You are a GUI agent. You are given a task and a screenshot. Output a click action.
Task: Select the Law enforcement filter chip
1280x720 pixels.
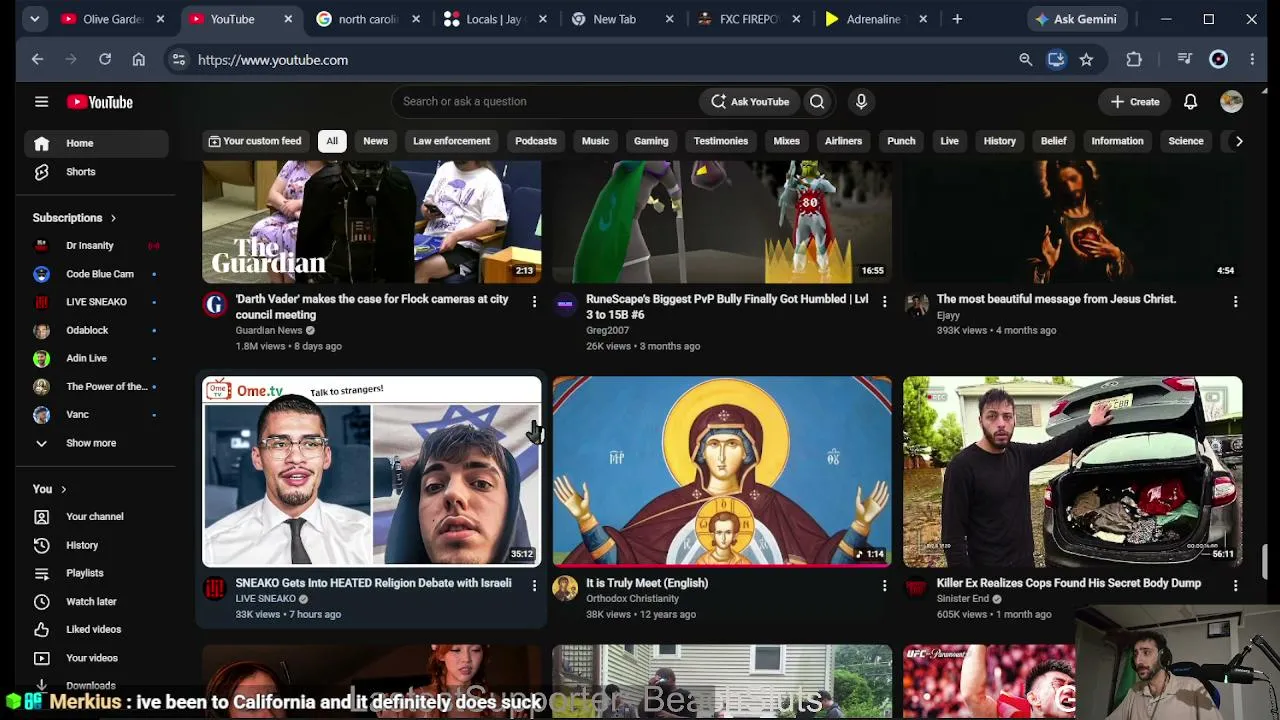(452, 141)
